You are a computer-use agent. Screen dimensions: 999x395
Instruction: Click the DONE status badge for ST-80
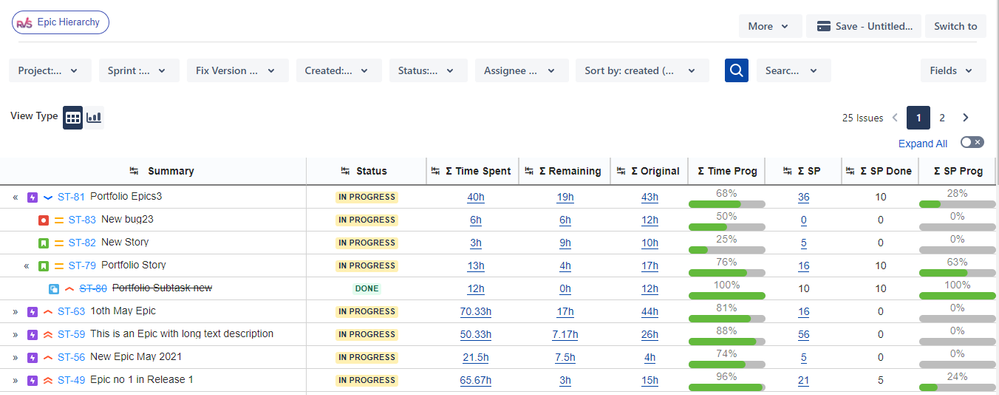[x=367, y=289]
